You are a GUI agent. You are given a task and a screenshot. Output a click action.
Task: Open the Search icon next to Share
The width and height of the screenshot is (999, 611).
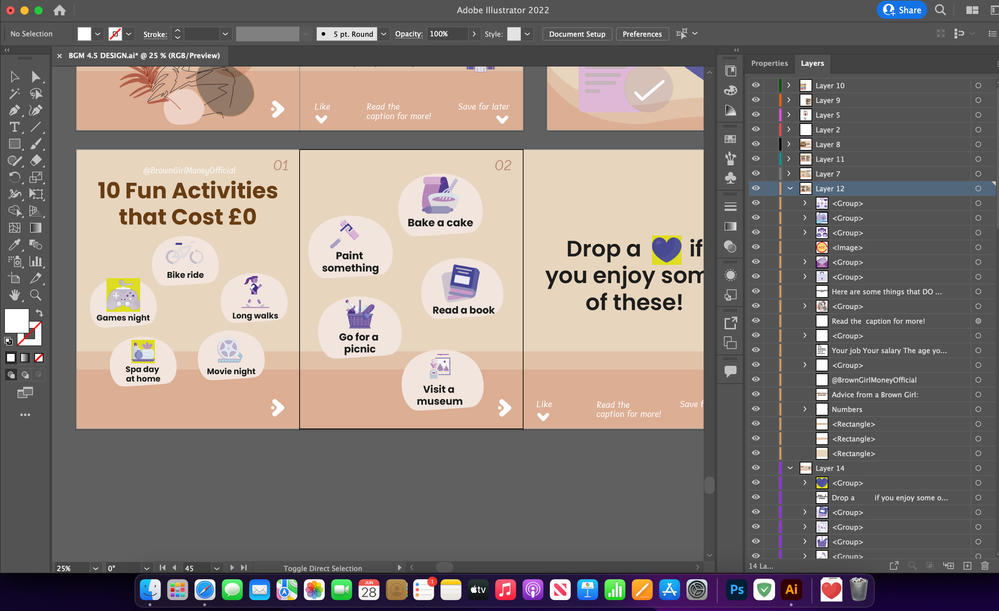pos(940,10)
